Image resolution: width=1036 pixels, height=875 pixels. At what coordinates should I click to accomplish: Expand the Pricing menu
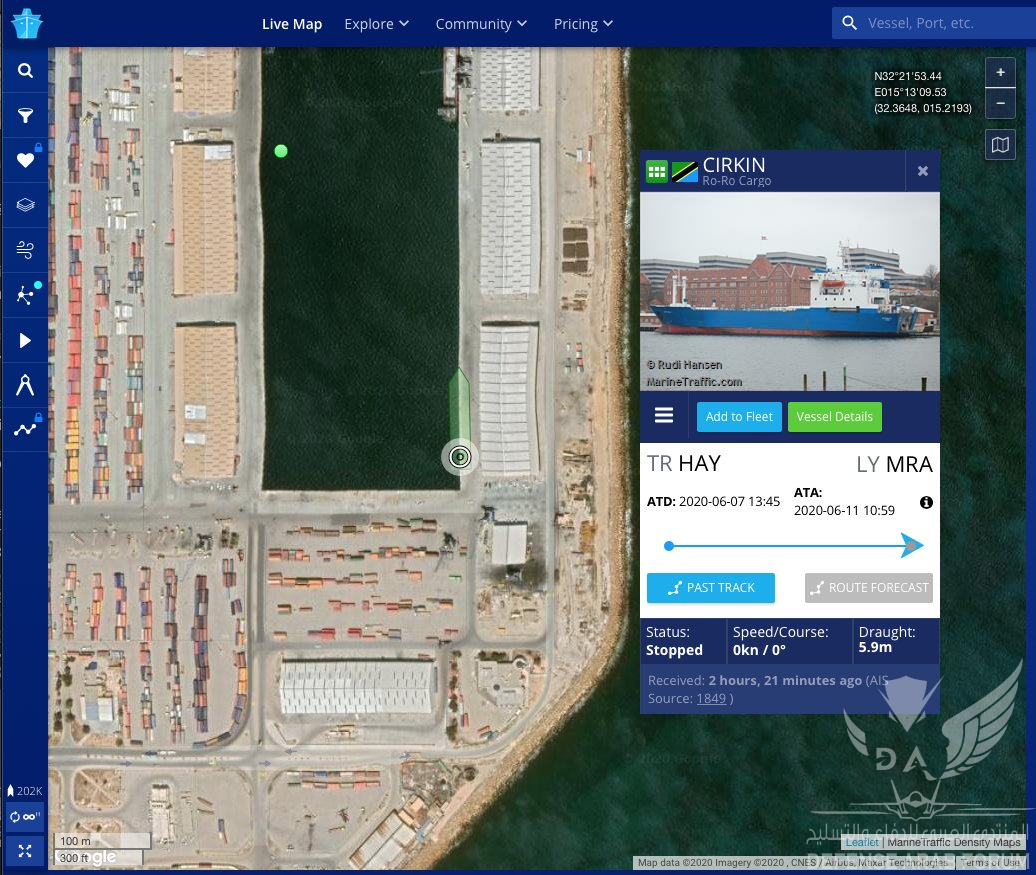point(583,24)
